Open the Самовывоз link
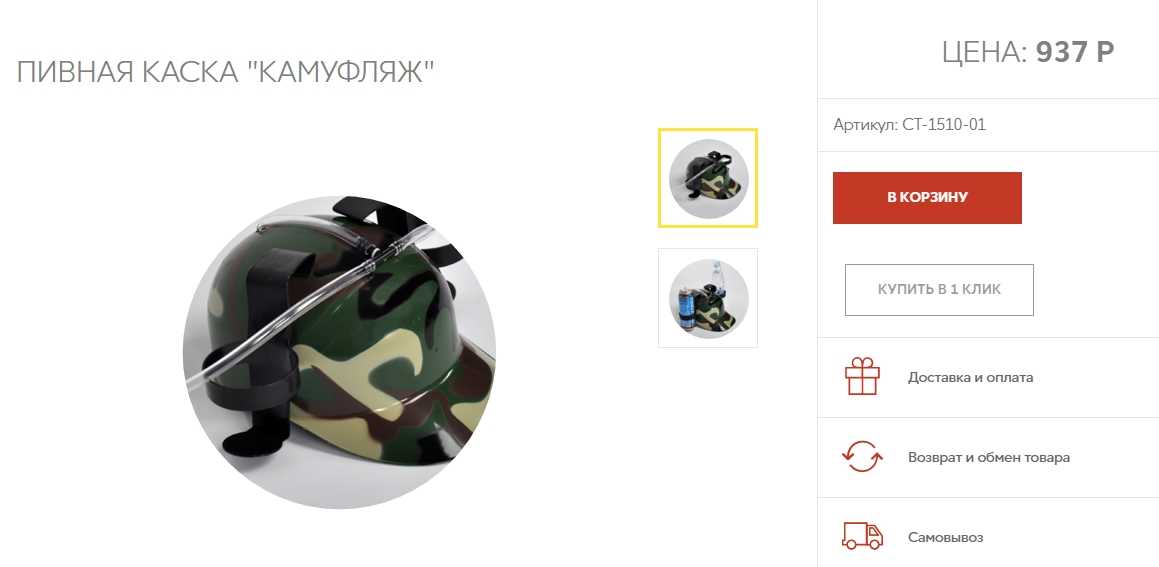Screen dimensions: 1159x567 point(945,537)
